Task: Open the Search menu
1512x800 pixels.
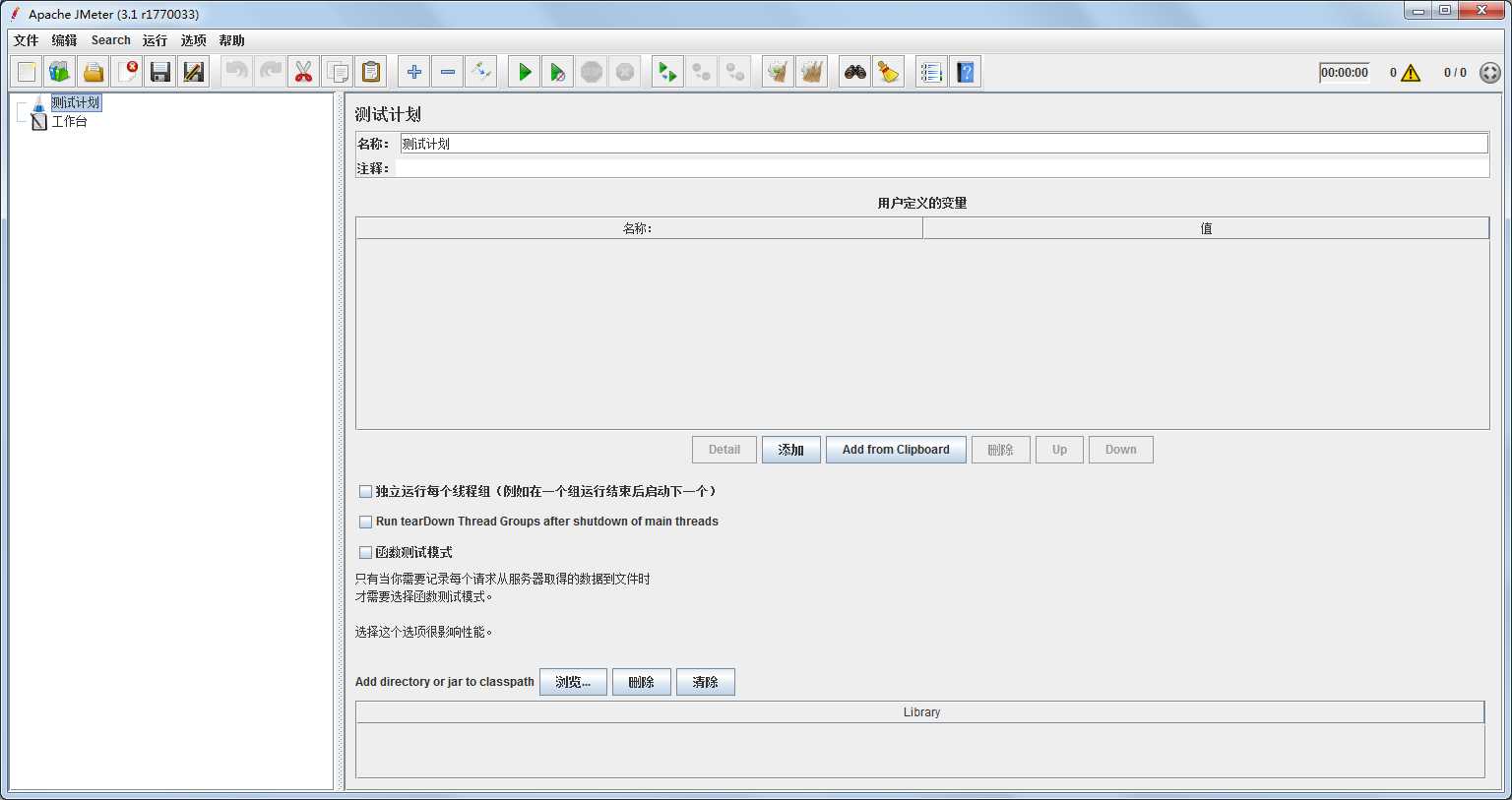Action: pyautogui.click(x=111, y=40)
